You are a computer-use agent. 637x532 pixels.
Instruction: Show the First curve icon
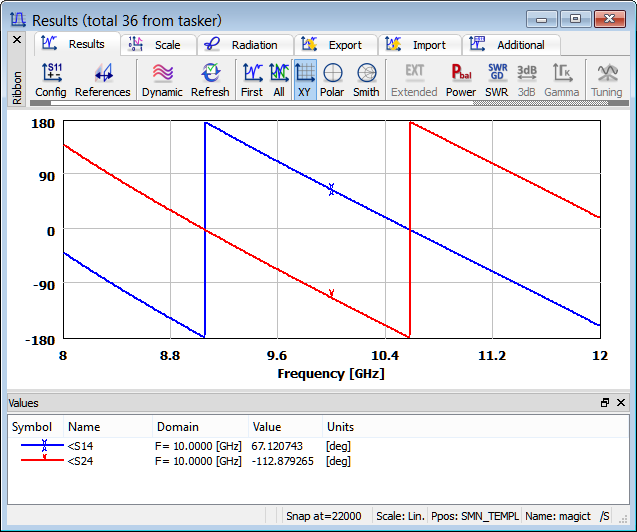pyautogui.click(x=252, y=79)
